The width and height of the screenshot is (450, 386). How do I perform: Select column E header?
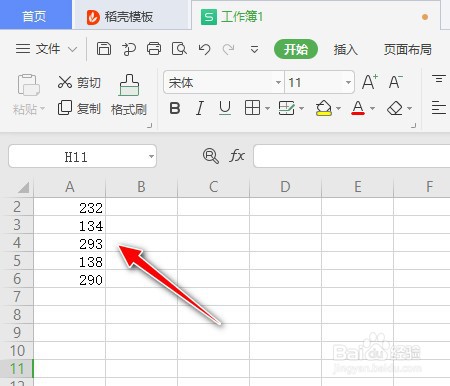pyautogui.click(x=357, y=187)
